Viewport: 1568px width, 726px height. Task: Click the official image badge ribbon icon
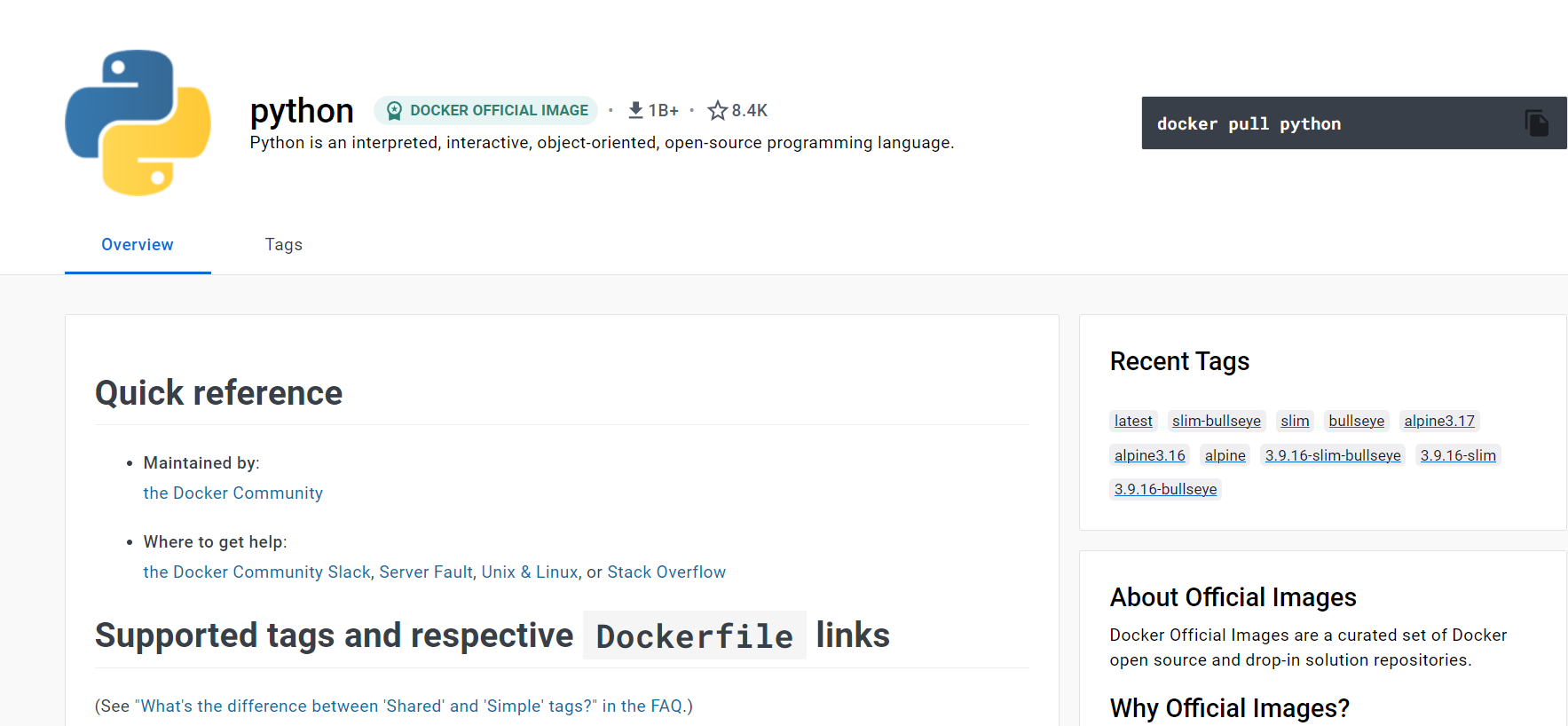point(394,110)
